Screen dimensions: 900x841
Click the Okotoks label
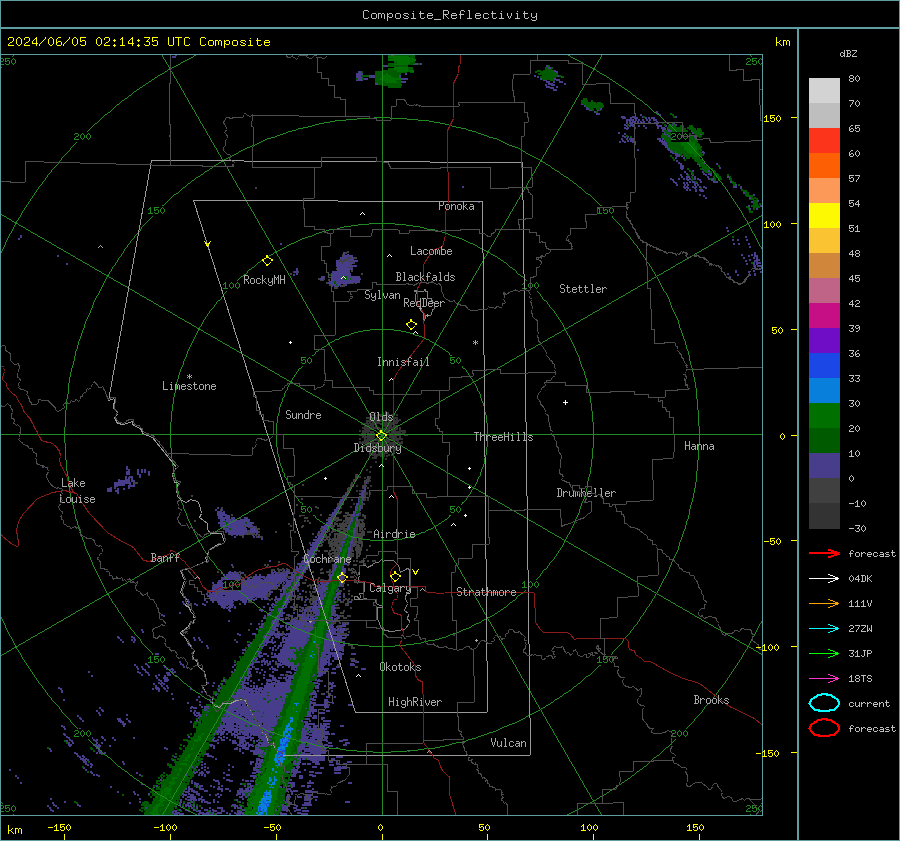(x=400, y=667)
